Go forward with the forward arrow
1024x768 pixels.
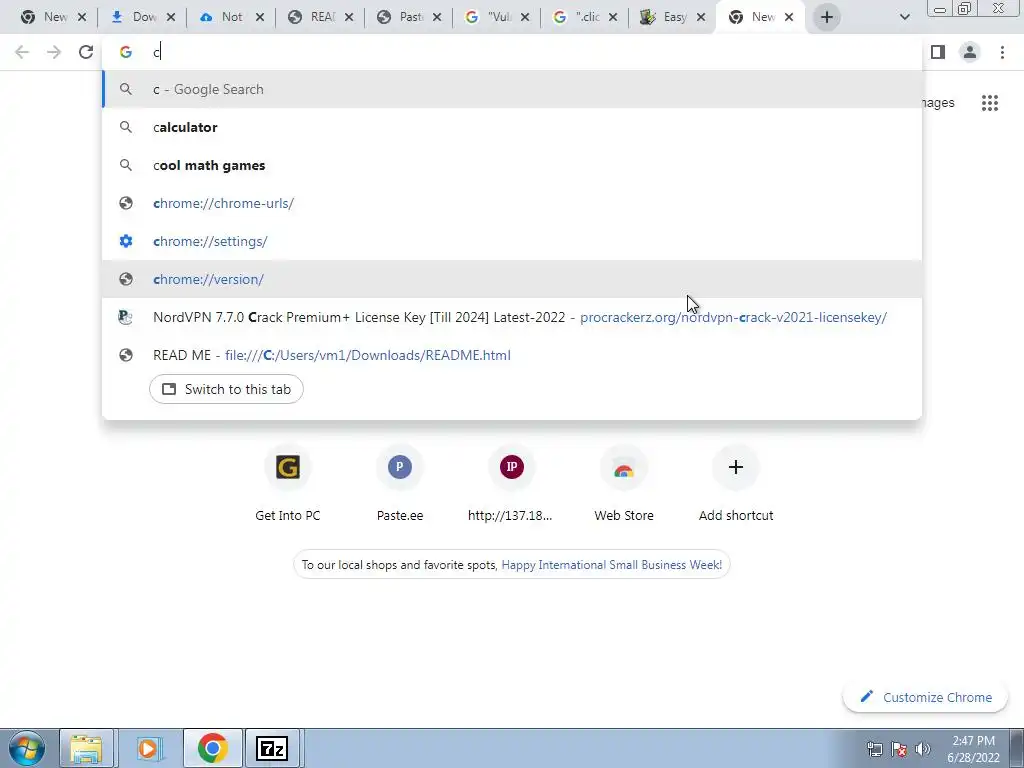pos(54,52)
